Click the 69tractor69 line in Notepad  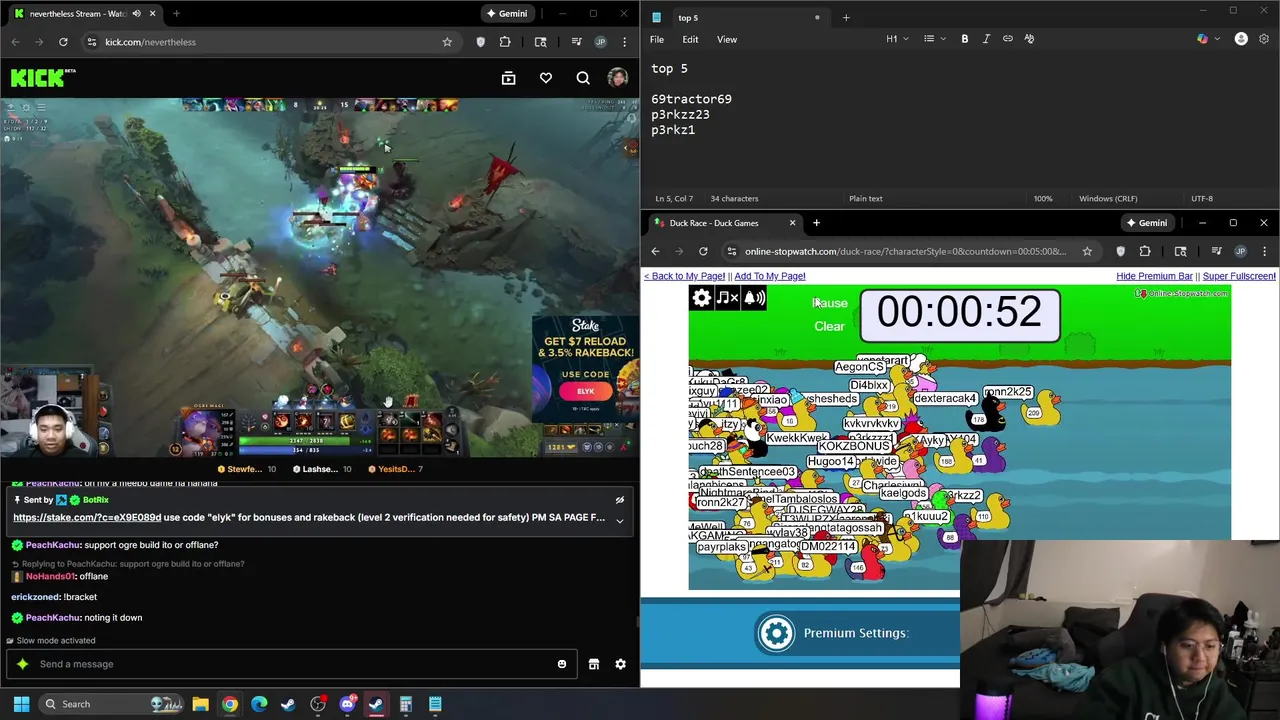691,99
